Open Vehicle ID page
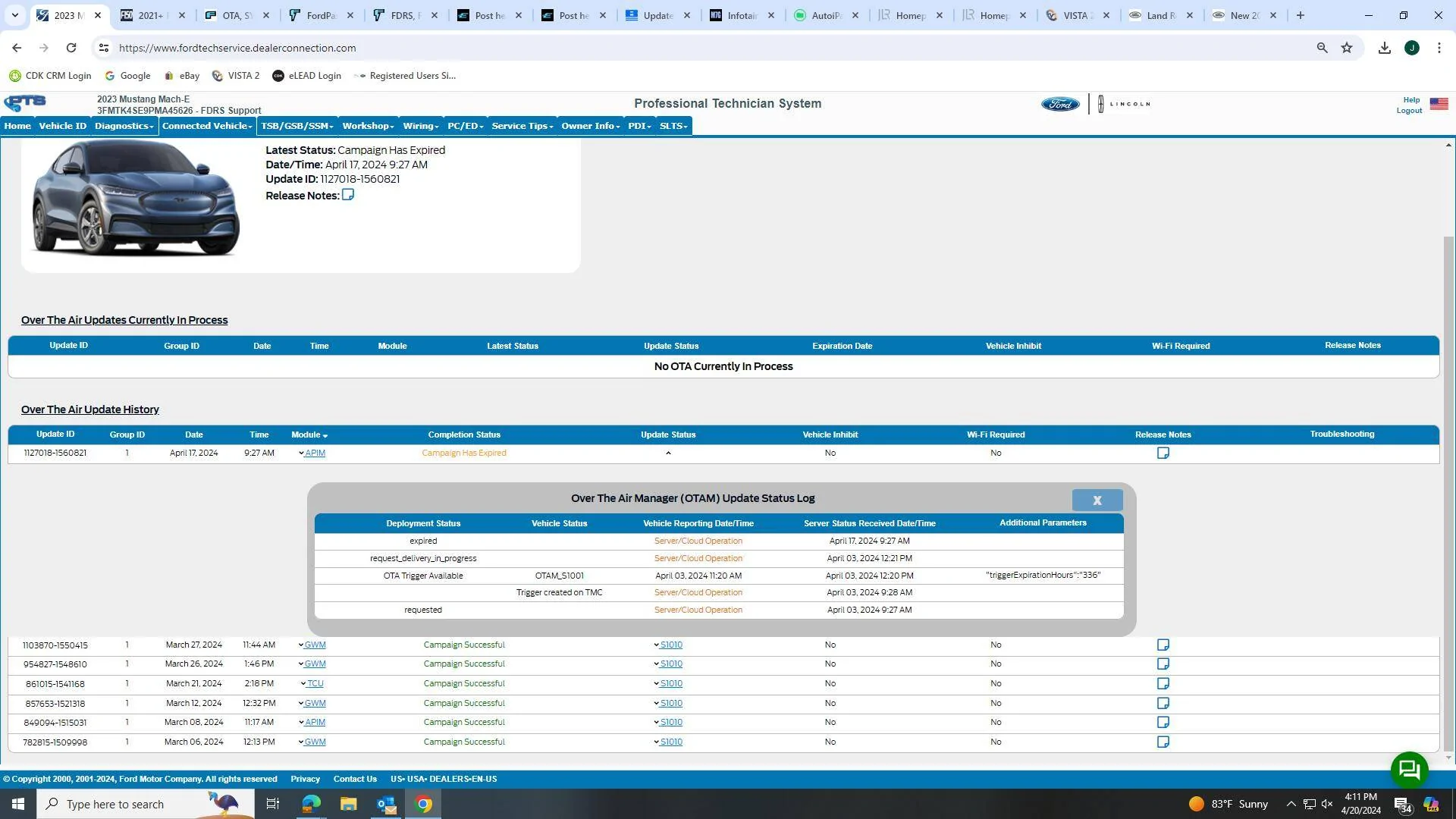Viewport: 1456px width, 819px height. pos(63,126)
